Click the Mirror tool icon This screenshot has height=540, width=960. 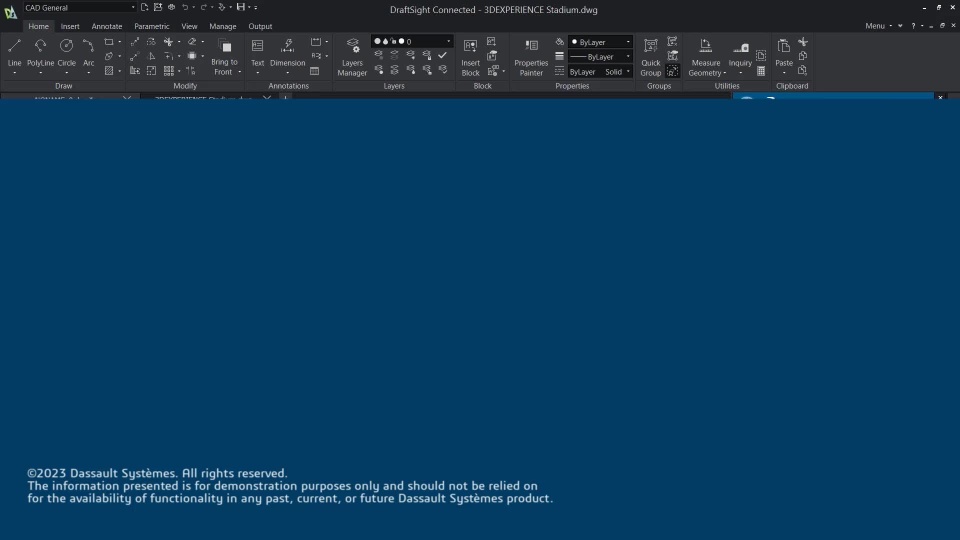[152, 56]
